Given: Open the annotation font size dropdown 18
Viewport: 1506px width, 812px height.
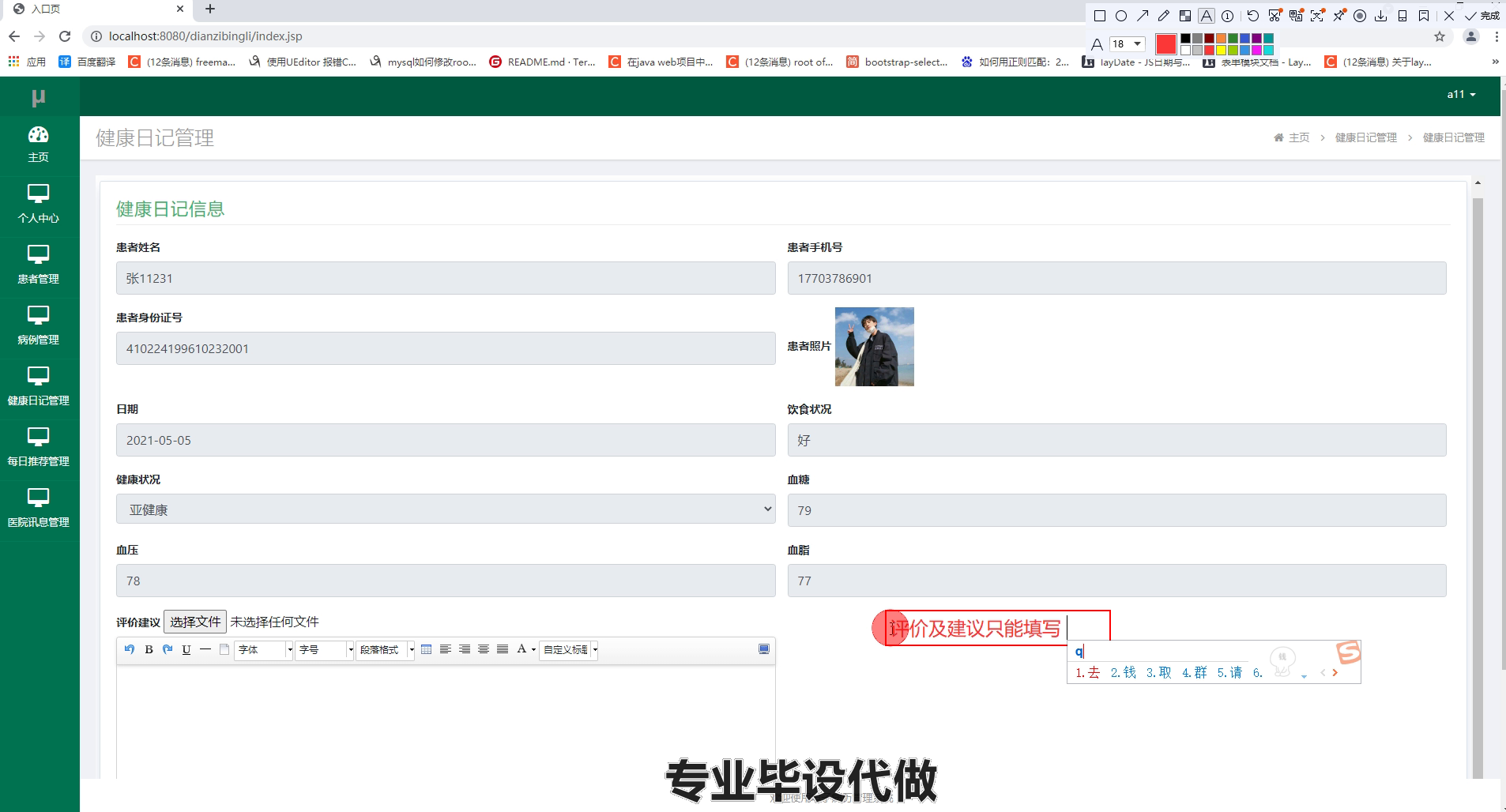Looking at the screenshot, I should click(x=1127, y=44).
